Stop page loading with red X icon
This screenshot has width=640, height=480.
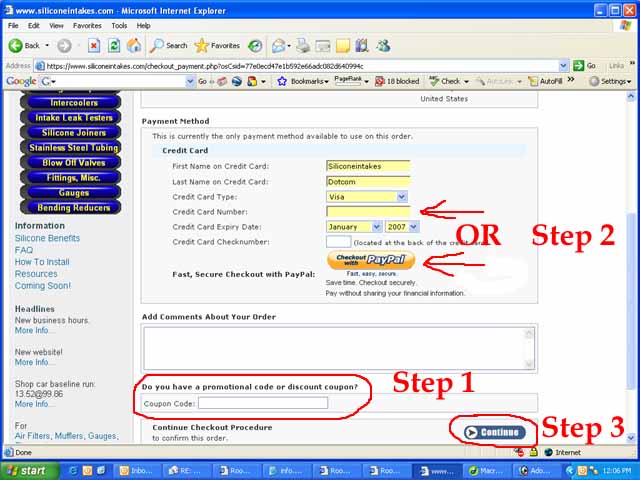point(94,45)
